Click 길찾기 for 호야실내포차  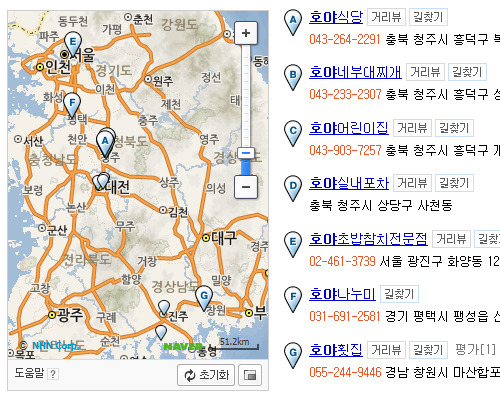coord(454,183)
